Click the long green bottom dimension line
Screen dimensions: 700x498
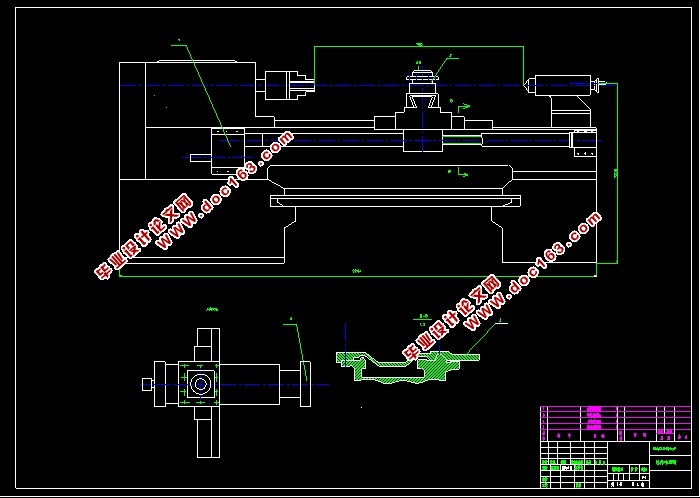[358, 276]
